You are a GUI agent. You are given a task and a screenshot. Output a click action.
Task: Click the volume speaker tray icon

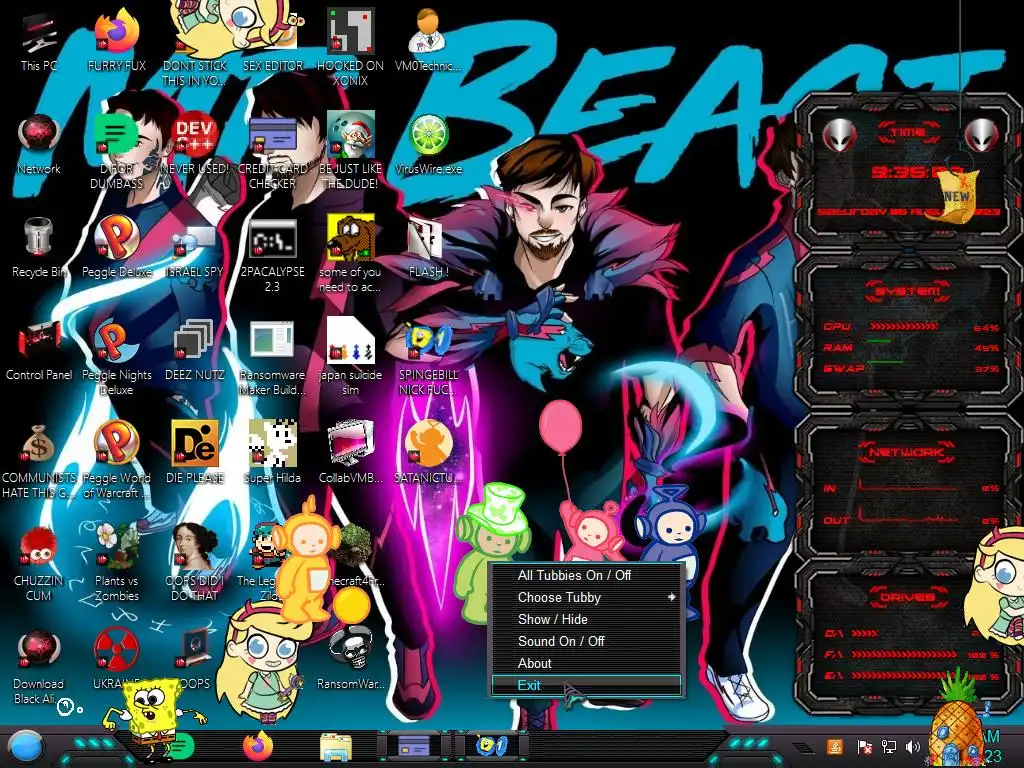coord(912,746)
